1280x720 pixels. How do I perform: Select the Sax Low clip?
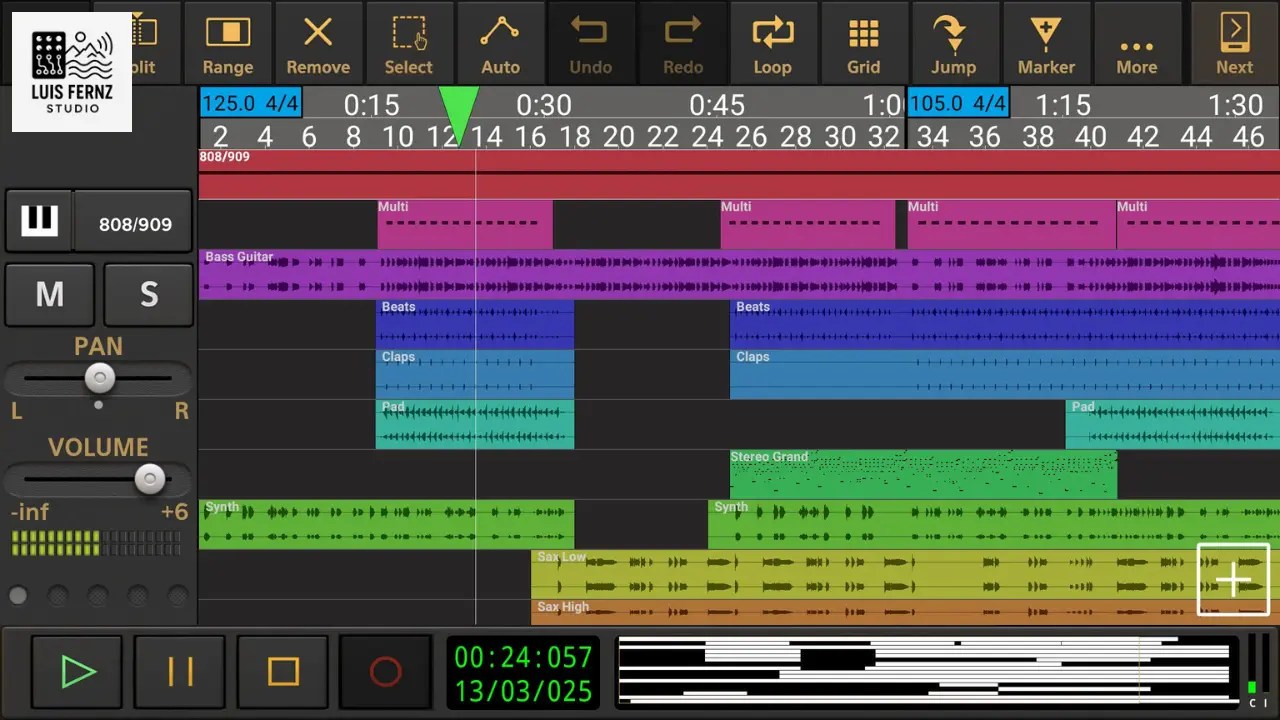click(905, 575)
